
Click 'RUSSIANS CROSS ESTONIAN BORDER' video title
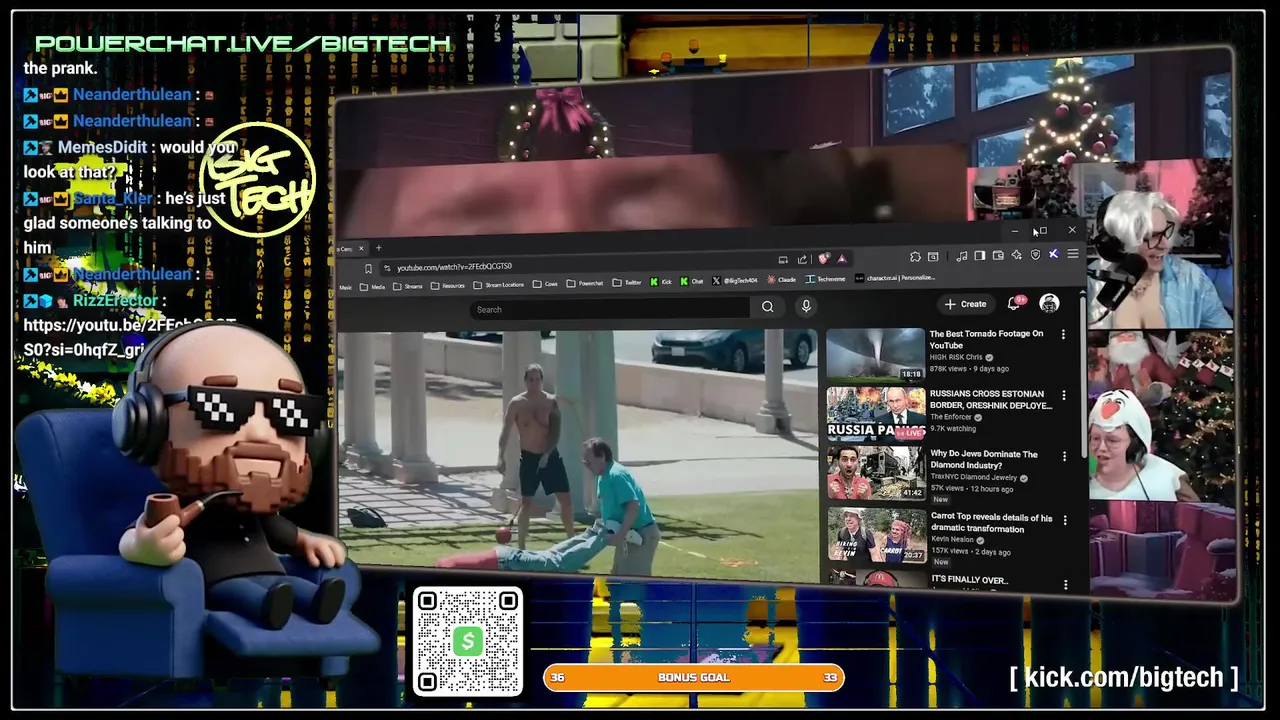[990, 400]
